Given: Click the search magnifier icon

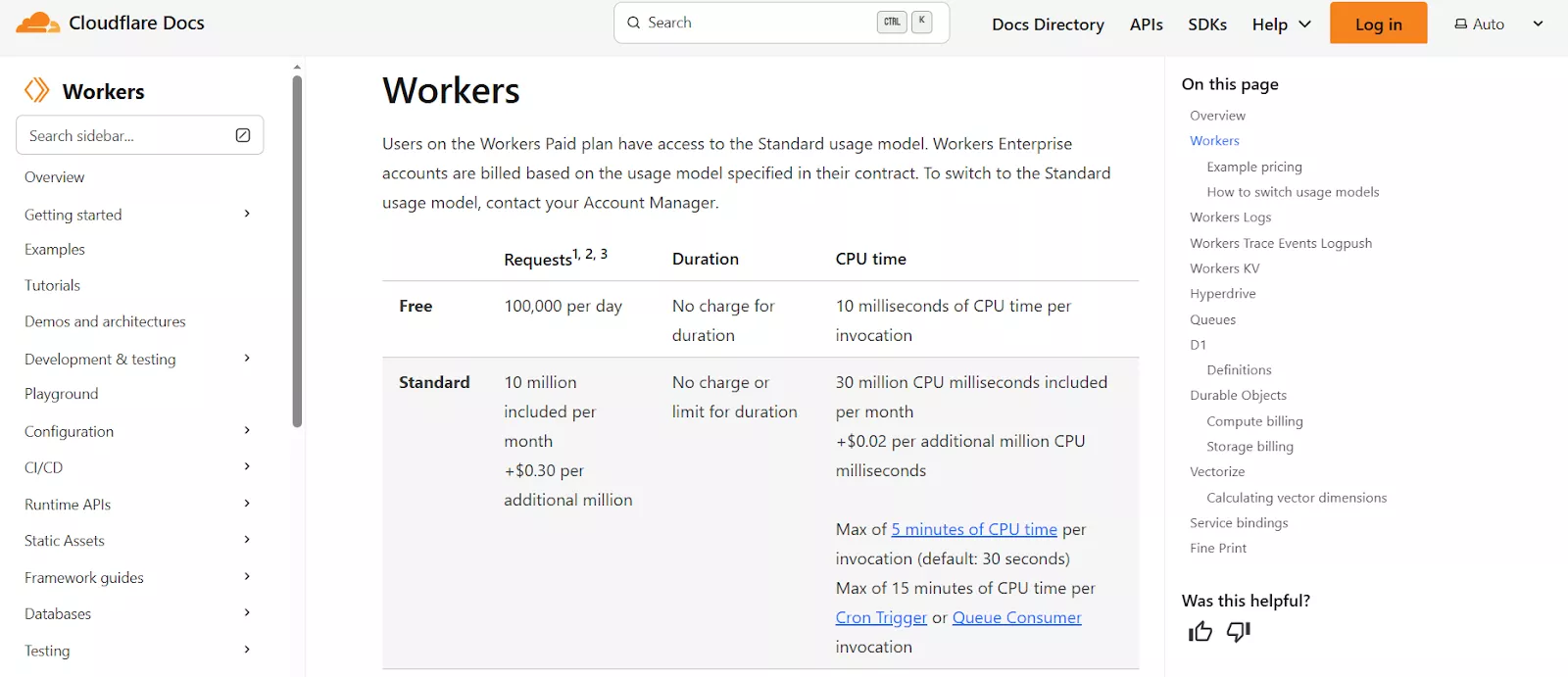Looking at the screenshot, I should coord(634,23).
